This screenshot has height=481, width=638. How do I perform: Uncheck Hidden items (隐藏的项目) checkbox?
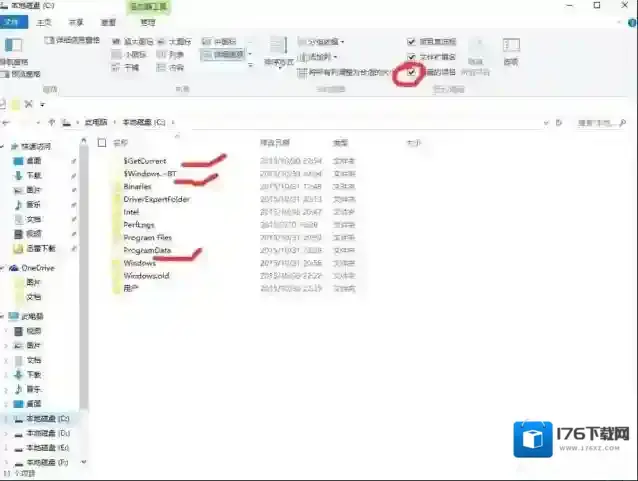coord(411,72)
